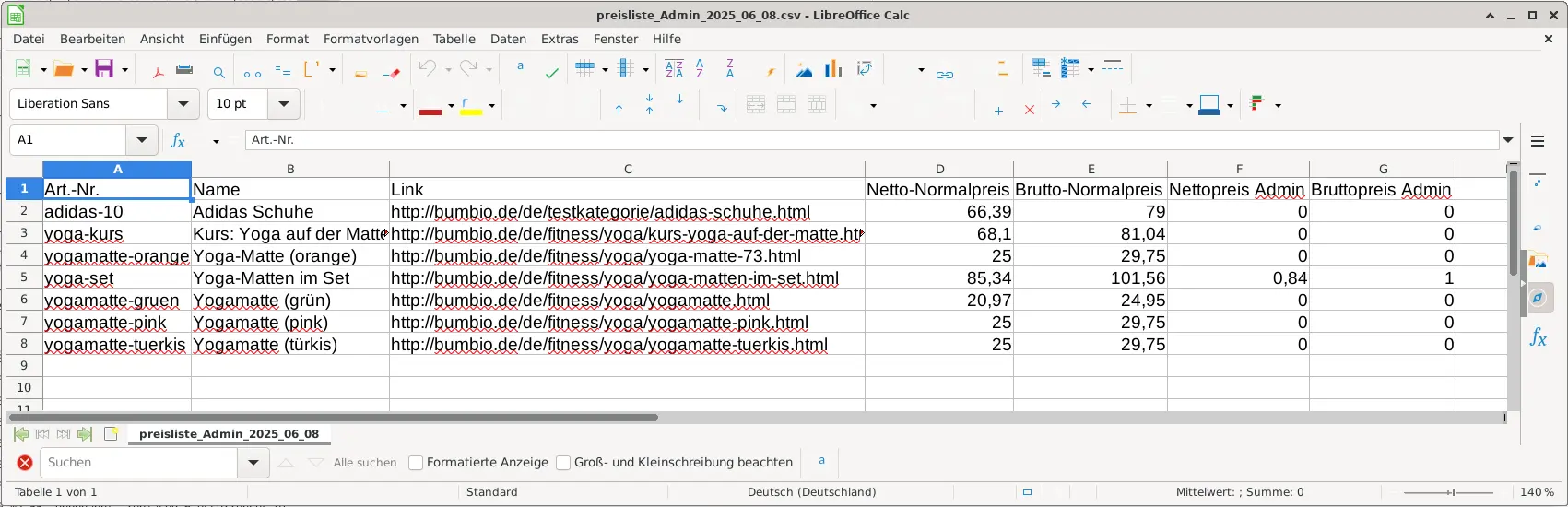The image size is (1568, 507).
Task: Open the Name Box dropdown arrow
Action: pos(141,140)
